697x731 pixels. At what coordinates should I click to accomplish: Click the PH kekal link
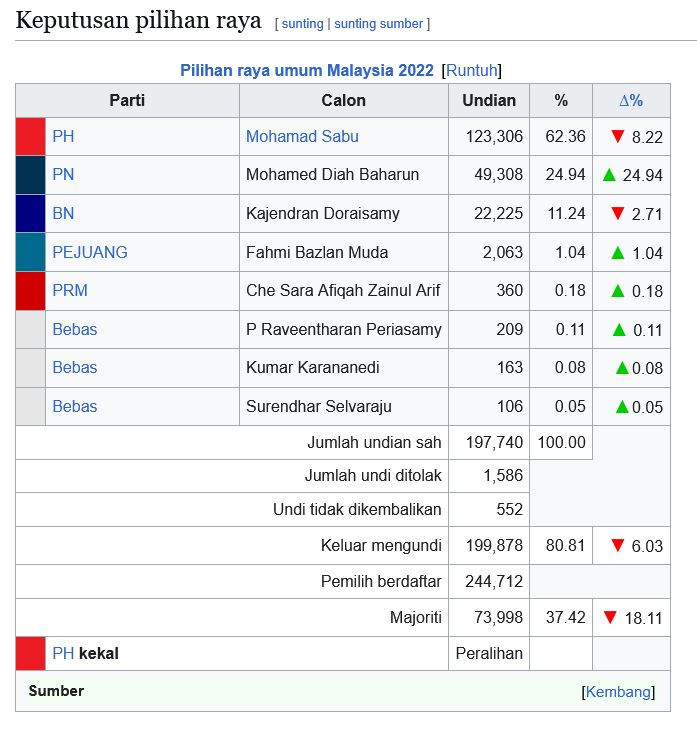click(x=63, y=653)
